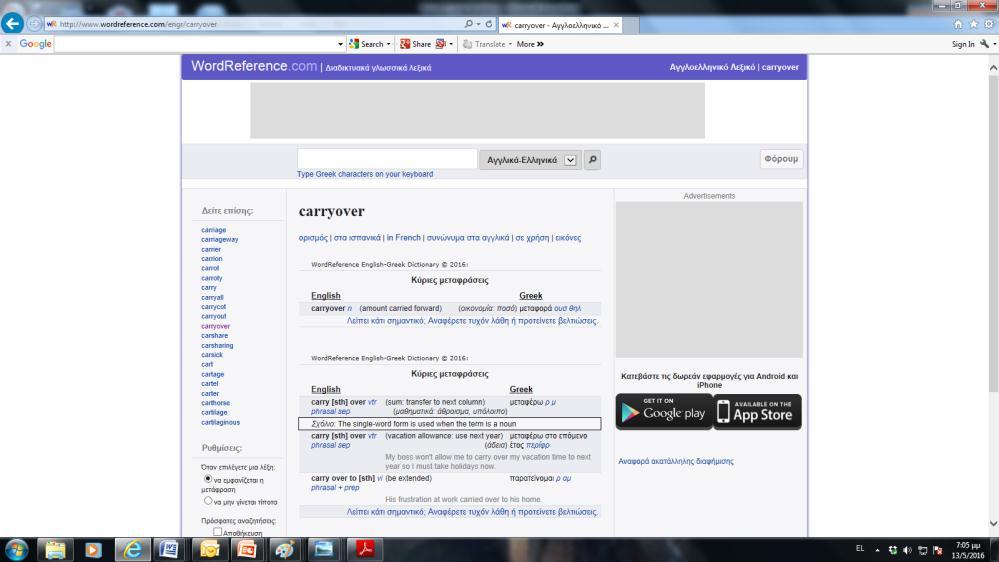The width and height of the screenshot is (999, 562).
Task: Click the WordReference magnifier search button
Action: (593, 160)
